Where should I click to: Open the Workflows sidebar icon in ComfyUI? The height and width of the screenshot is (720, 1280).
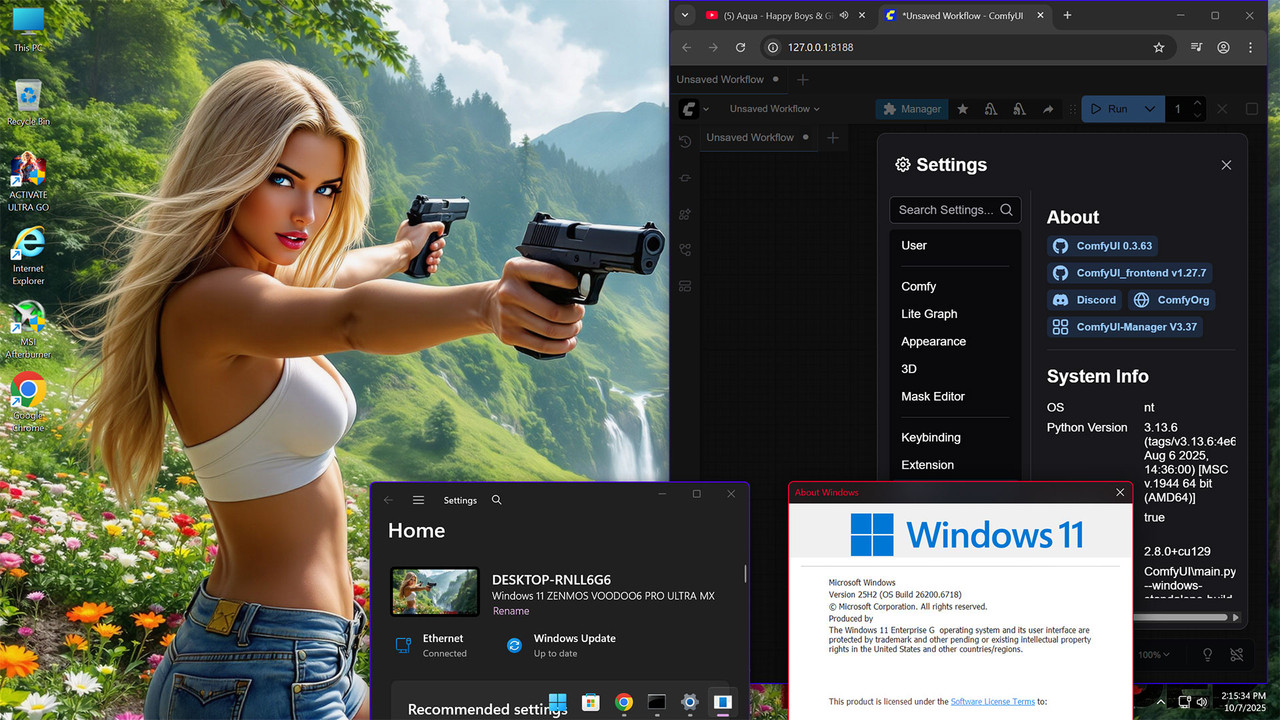(685, 250)
